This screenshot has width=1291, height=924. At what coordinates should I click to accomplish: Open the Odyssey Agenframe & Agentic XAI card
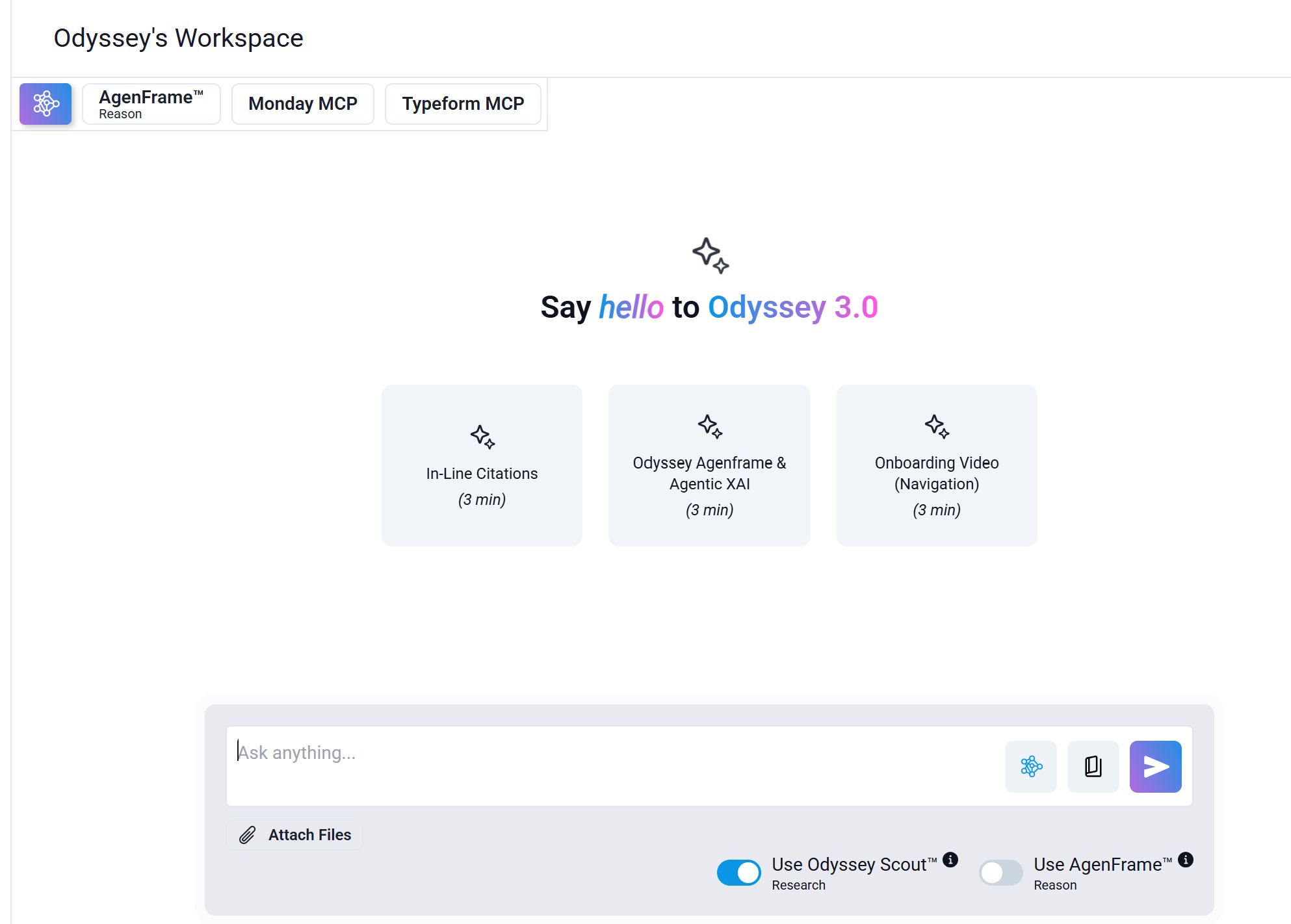click(709, 465)
